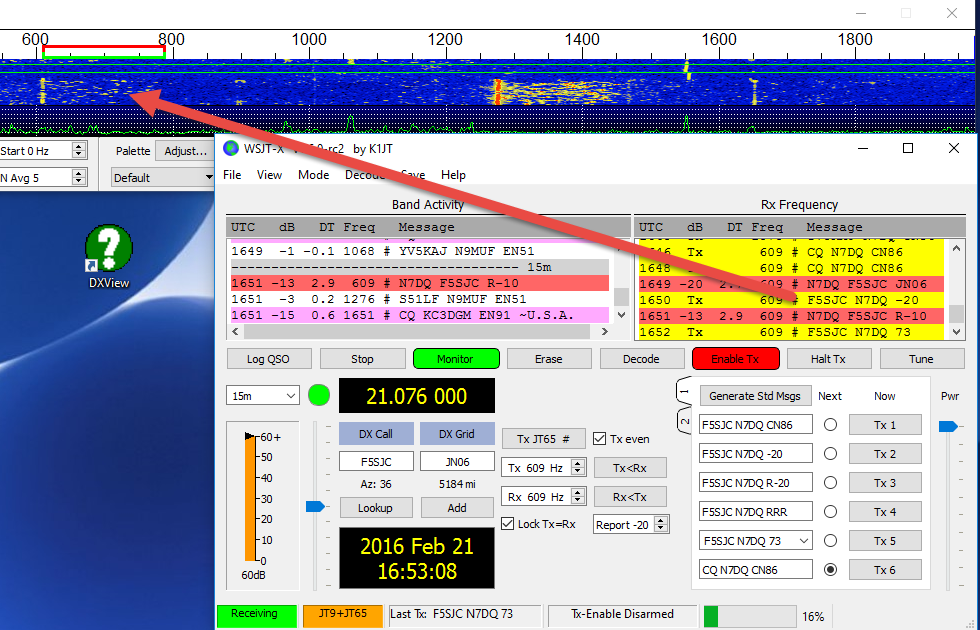The image size is (980, 630).
Task: Open the Help menu
Action: 453,175
